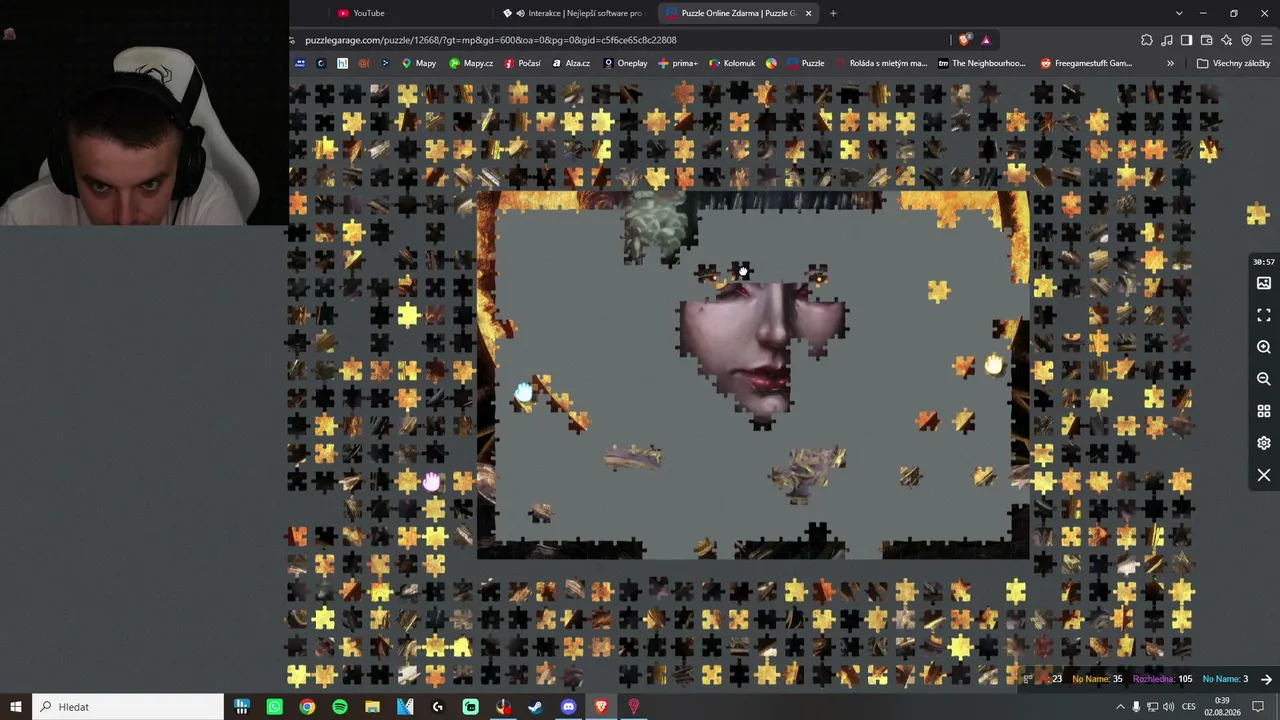Open the Brave VPN shield icon
Screen dimensions: 1280x720
click(x=1246, y=40)
